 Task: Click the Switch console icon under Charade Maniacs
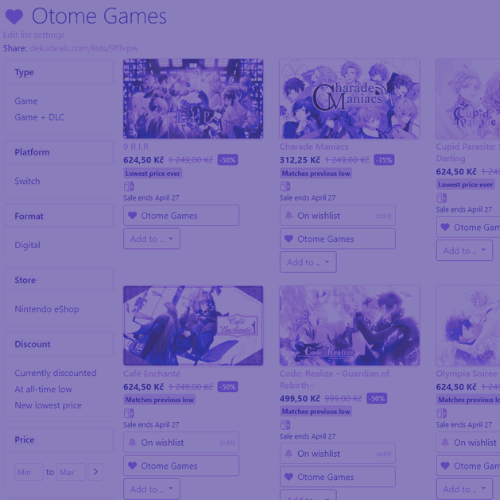point(285,186)
